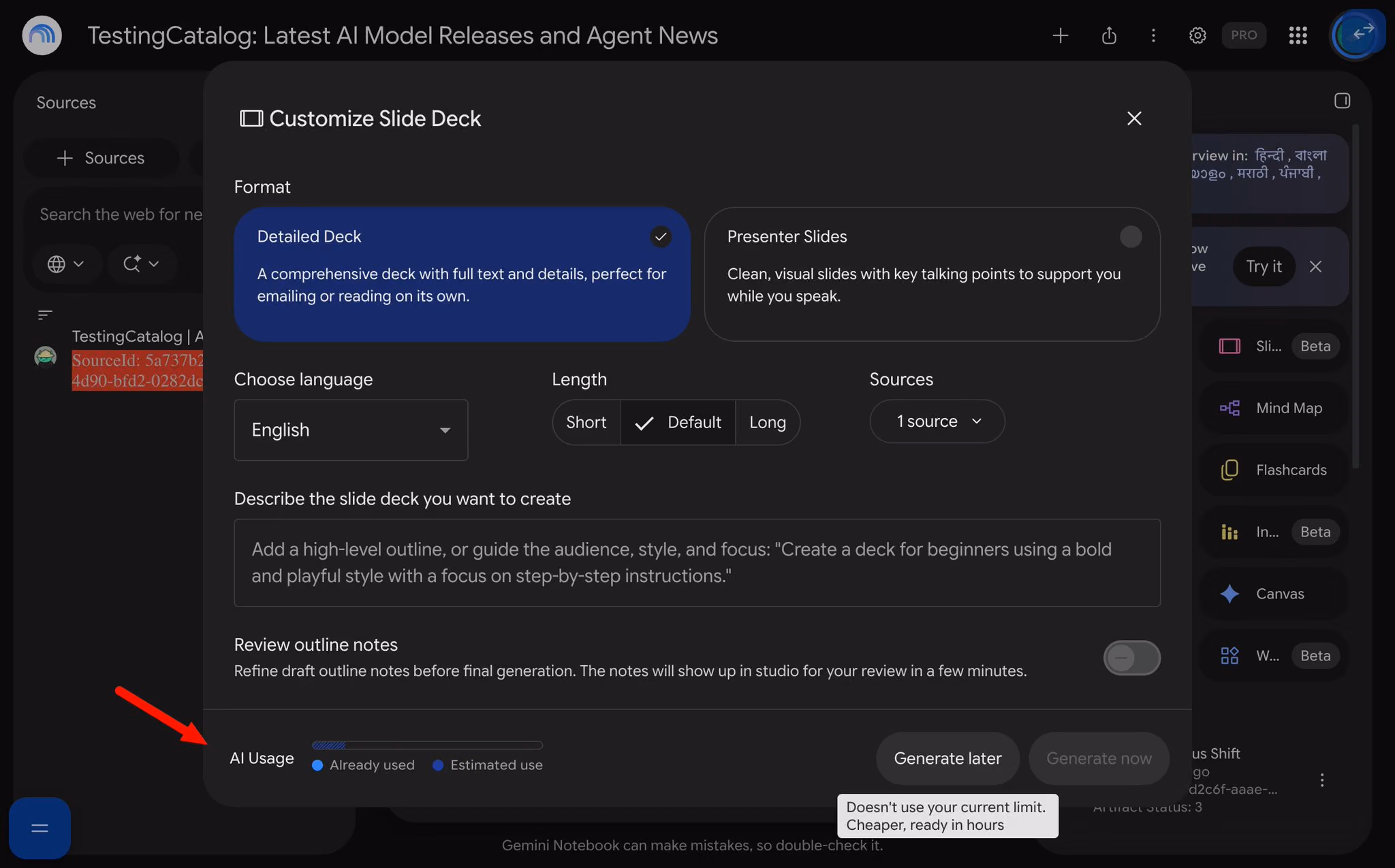This screenshot has height=868, width=1395.
Task: Click Generate now button
Action: pyautogui.click(x=1099, y=758)
